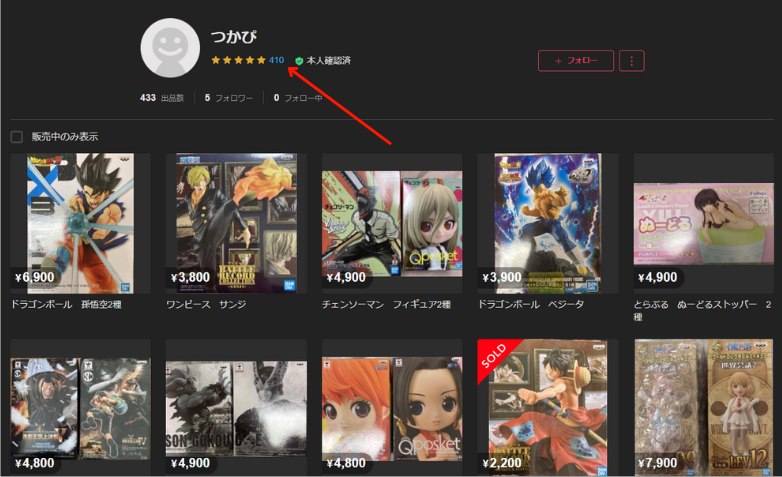Click the ドラゴンボール ベジータ title
The width and height of the screenshot is (782, 477).
click(x=531, y=304)
